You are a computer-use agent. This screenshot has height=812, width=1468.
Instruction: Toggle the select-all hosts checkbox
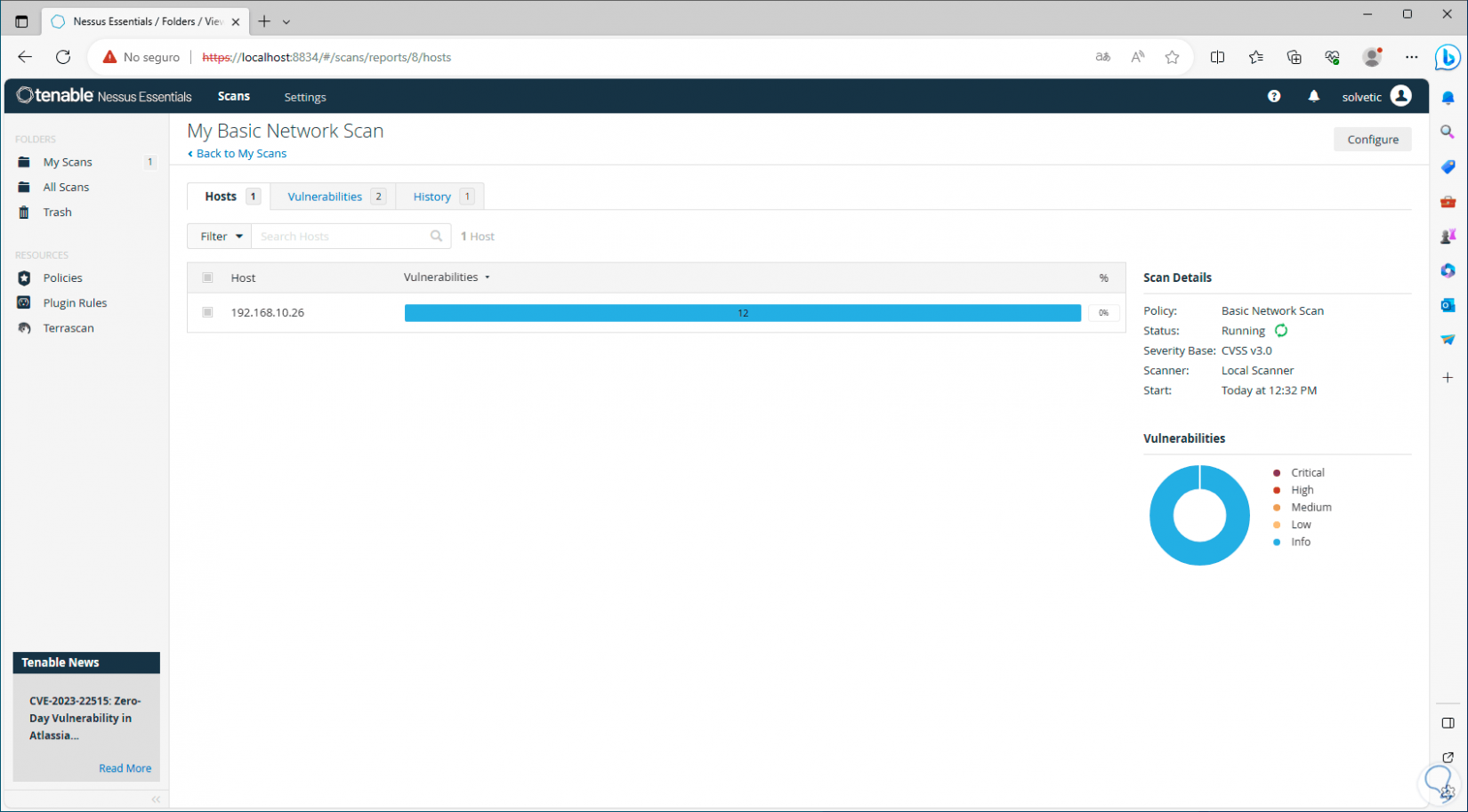click(x=207, y=277)
